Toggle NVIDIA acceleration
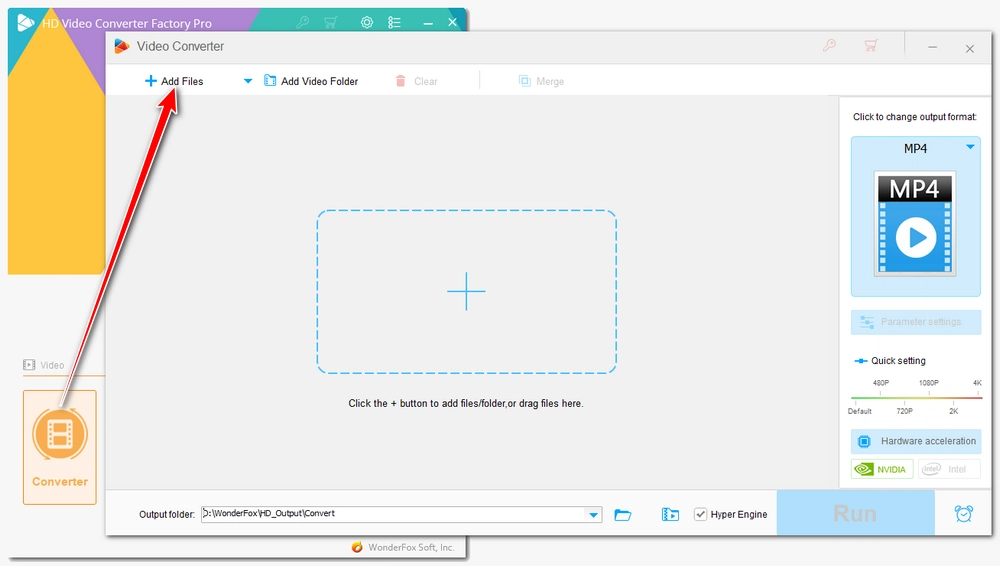1000x566 pixels. tap(882, 469)
